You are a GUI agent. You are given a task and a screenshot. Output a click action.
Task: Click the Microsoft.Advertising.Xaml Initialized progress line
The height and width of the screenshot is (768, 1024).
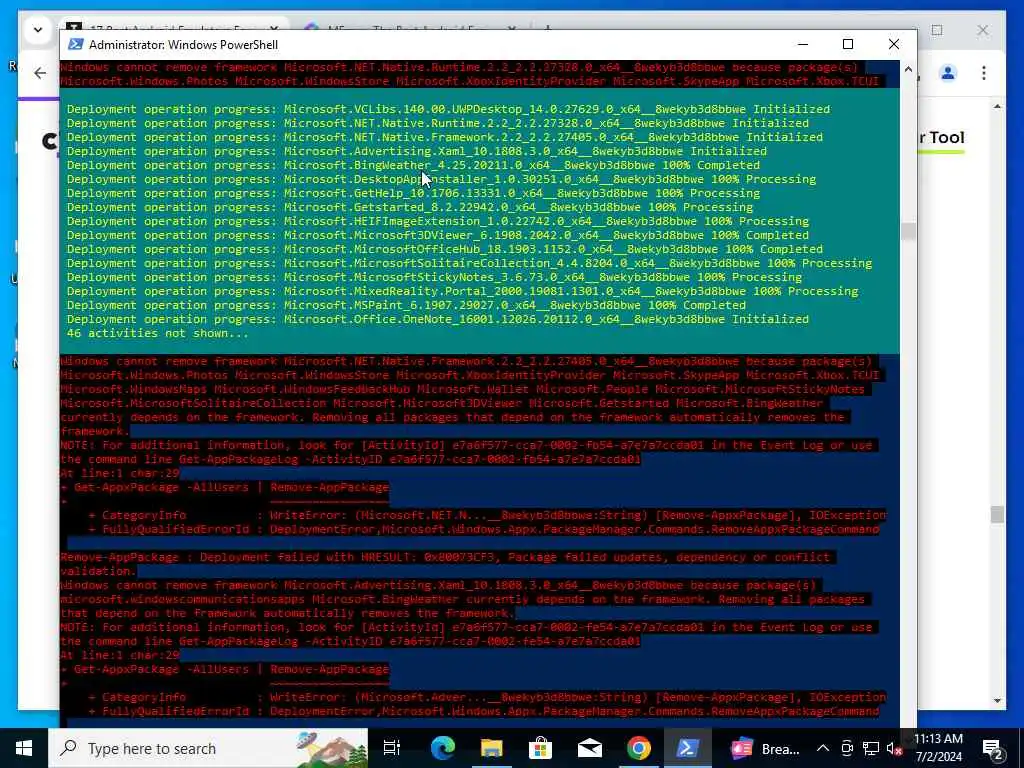click(417, 152)
